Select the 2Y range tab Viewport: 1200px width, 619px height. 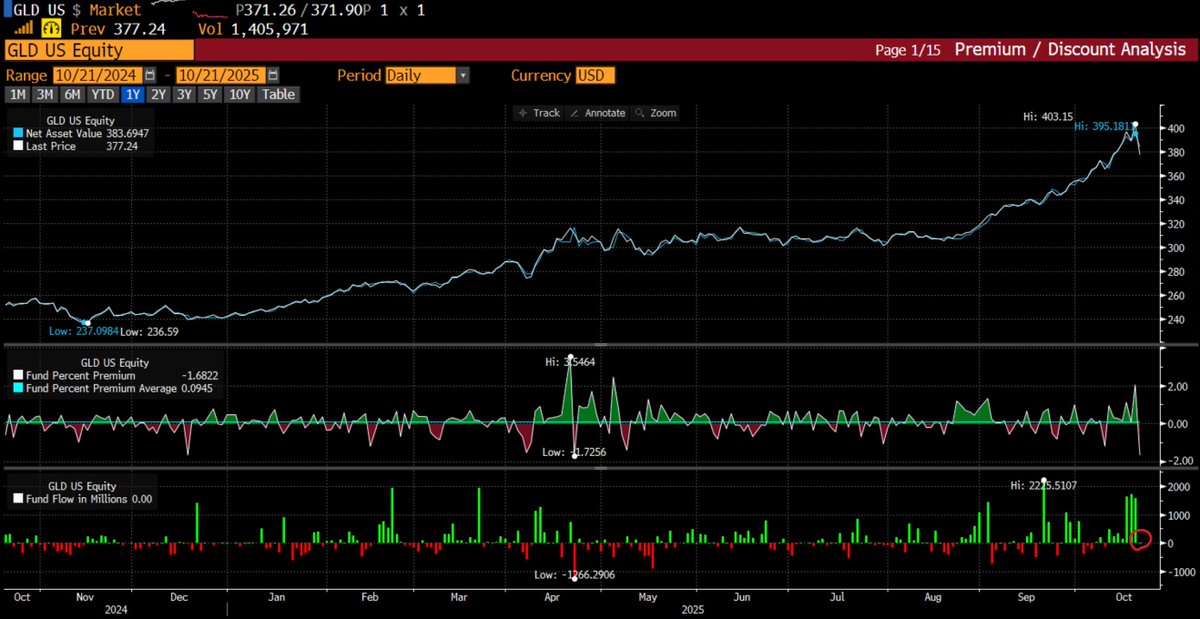pos(159,94)
